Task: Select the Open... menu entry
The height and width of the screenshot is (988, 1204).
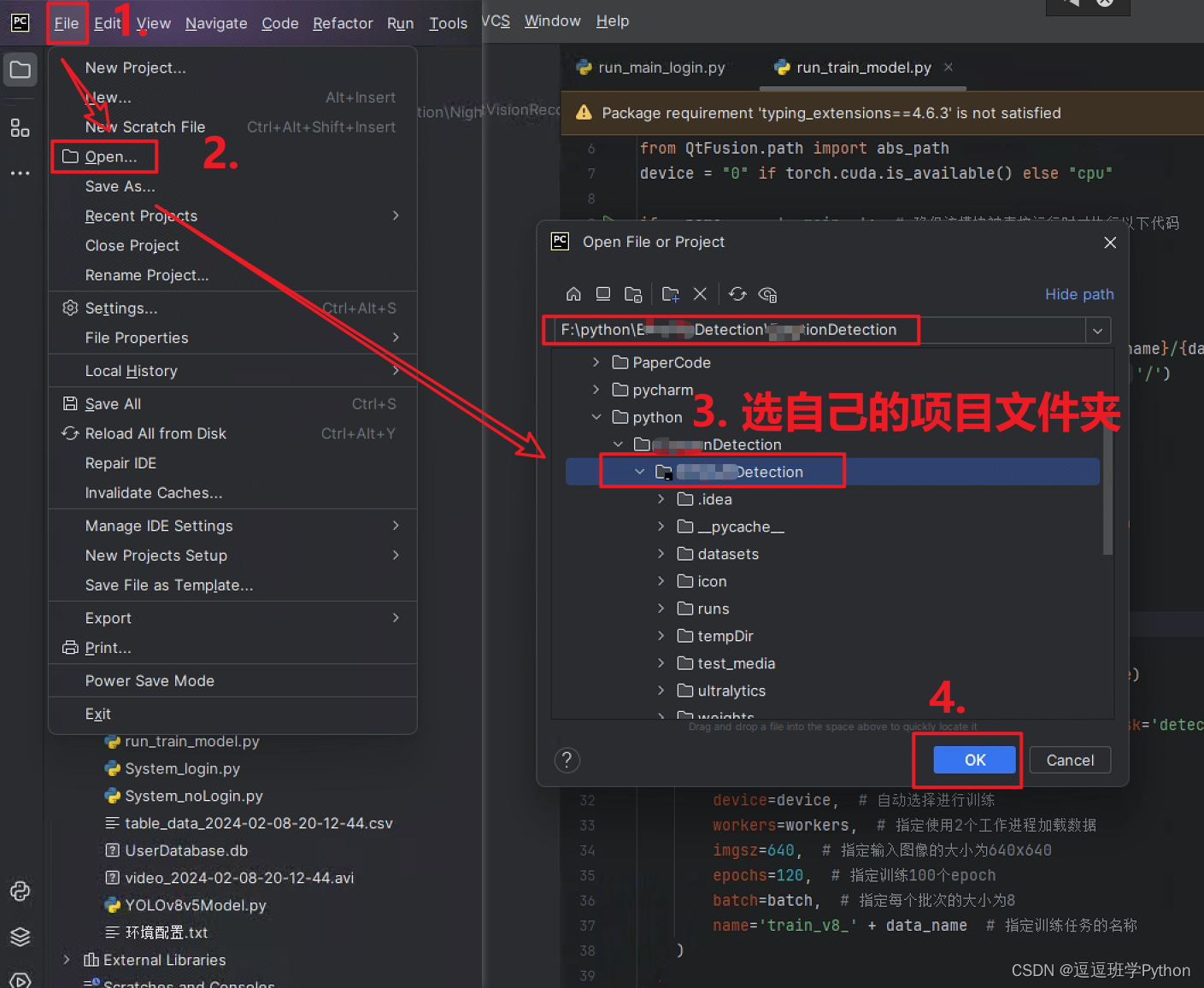Action: pos(111,156)
